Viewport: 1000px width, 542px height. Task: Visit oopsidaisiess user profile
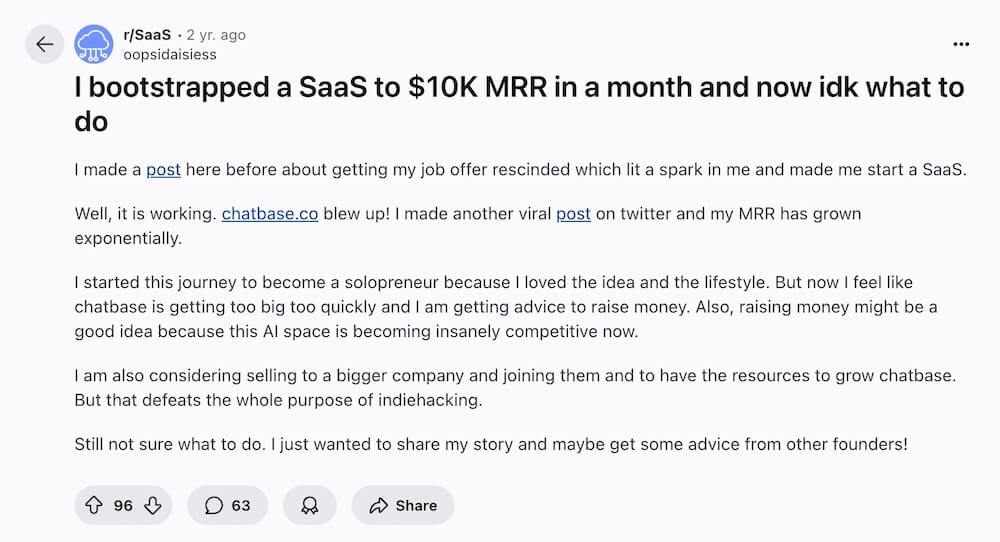pyautogui.click(x=169, y=54)
